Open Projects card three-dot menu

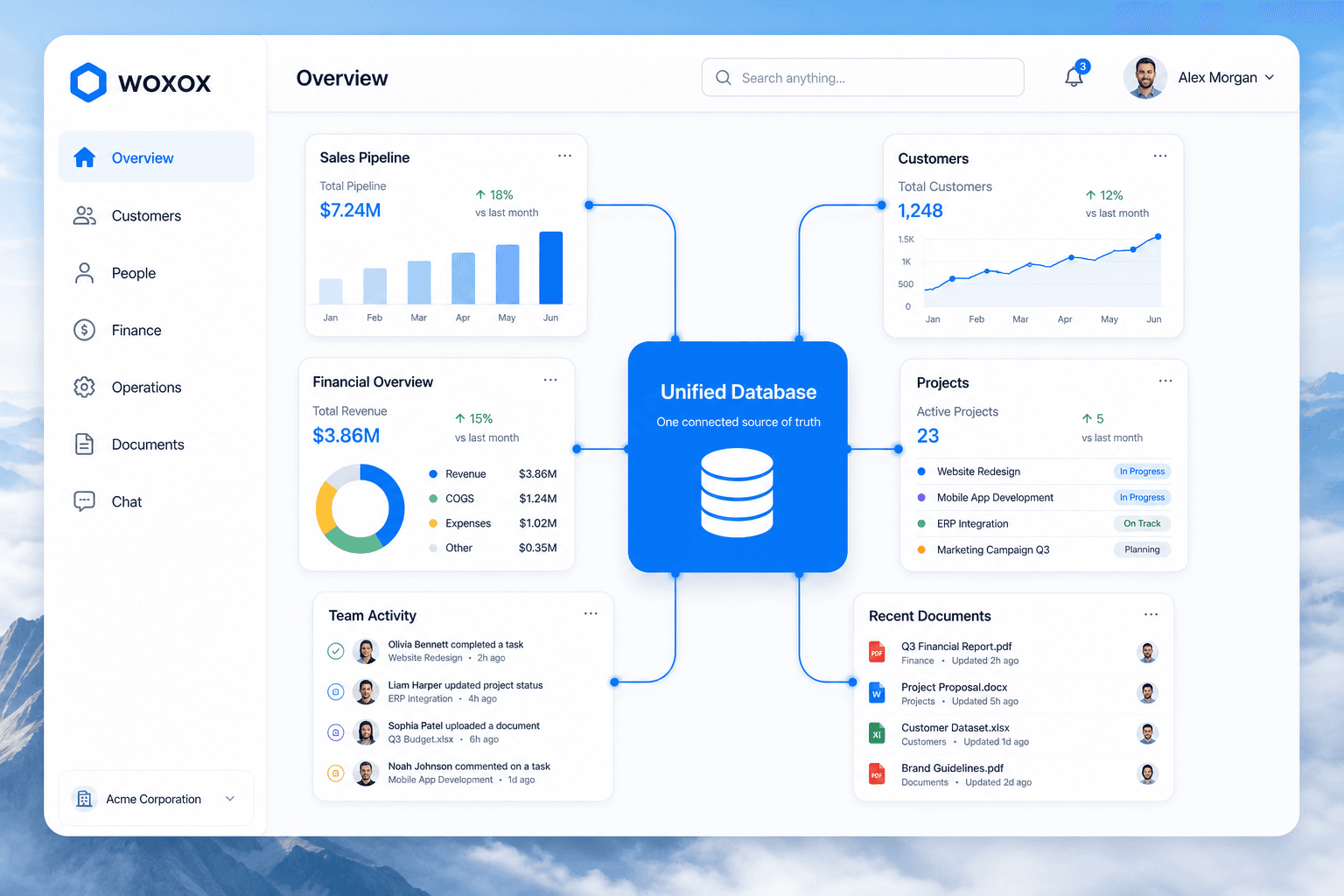(x=1165, y=381)
